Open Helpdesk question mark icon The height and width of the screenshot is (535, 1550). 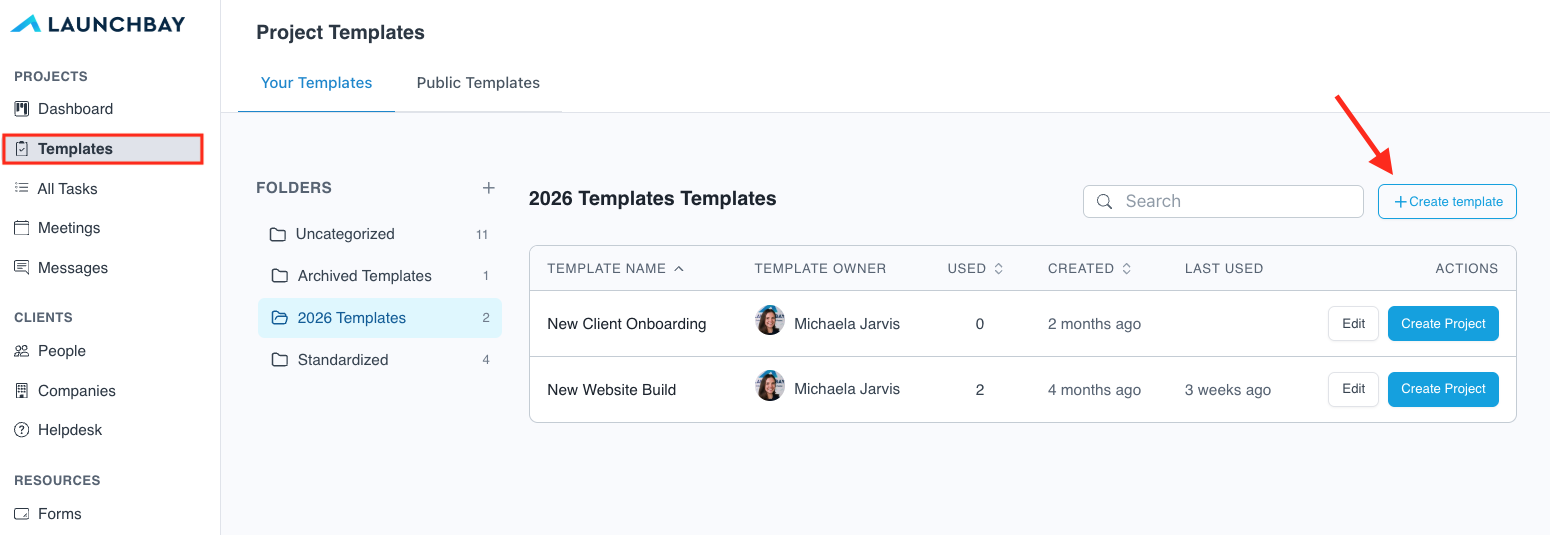click(21, 430)
